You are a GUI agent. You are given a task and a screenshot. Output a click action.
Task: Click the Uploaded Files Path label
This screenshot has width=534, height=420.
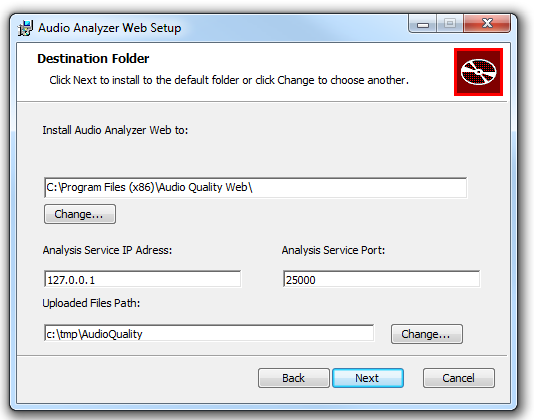click(x=91, y=303)
